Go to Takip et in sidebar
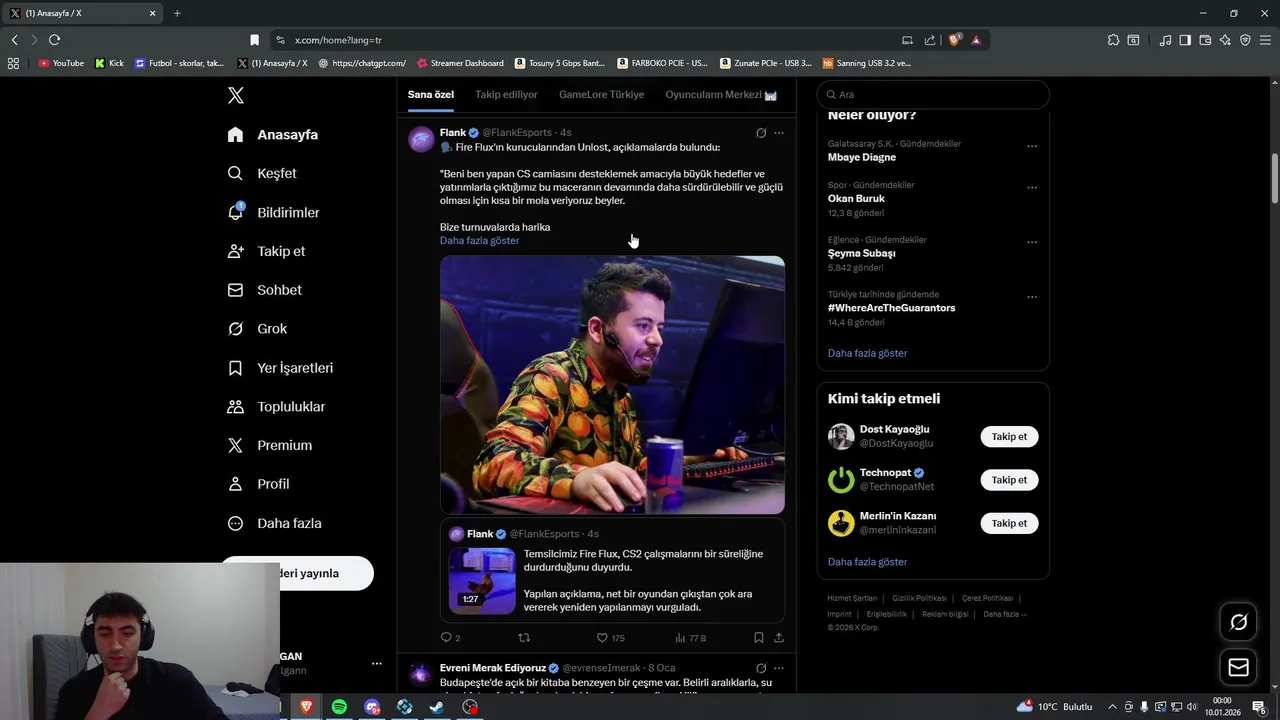This screenshot has width=1280, height=720. pos(266,251)
